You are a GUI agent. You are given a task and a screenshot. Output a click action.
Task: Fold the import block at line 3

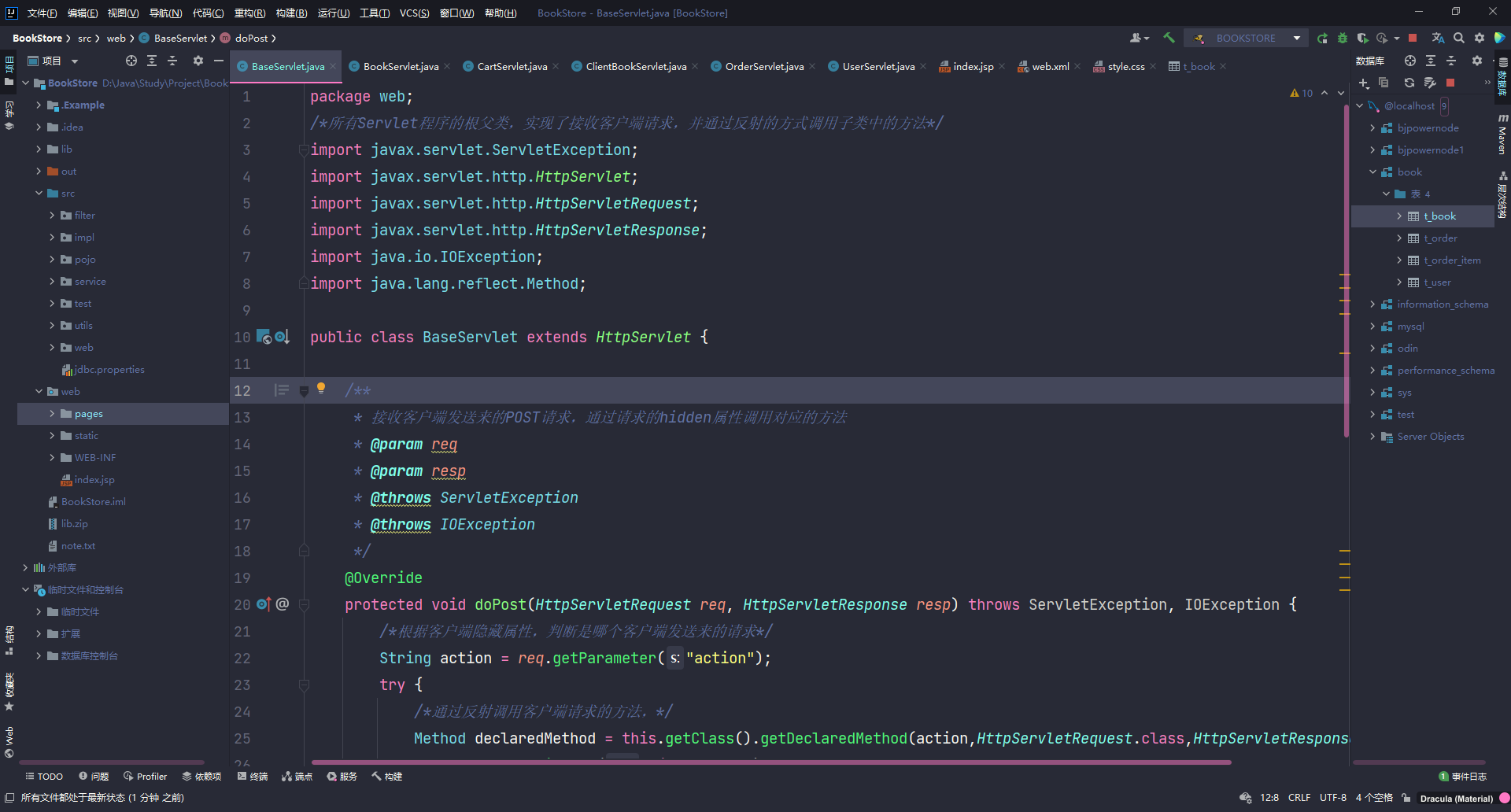pos(304,149)
